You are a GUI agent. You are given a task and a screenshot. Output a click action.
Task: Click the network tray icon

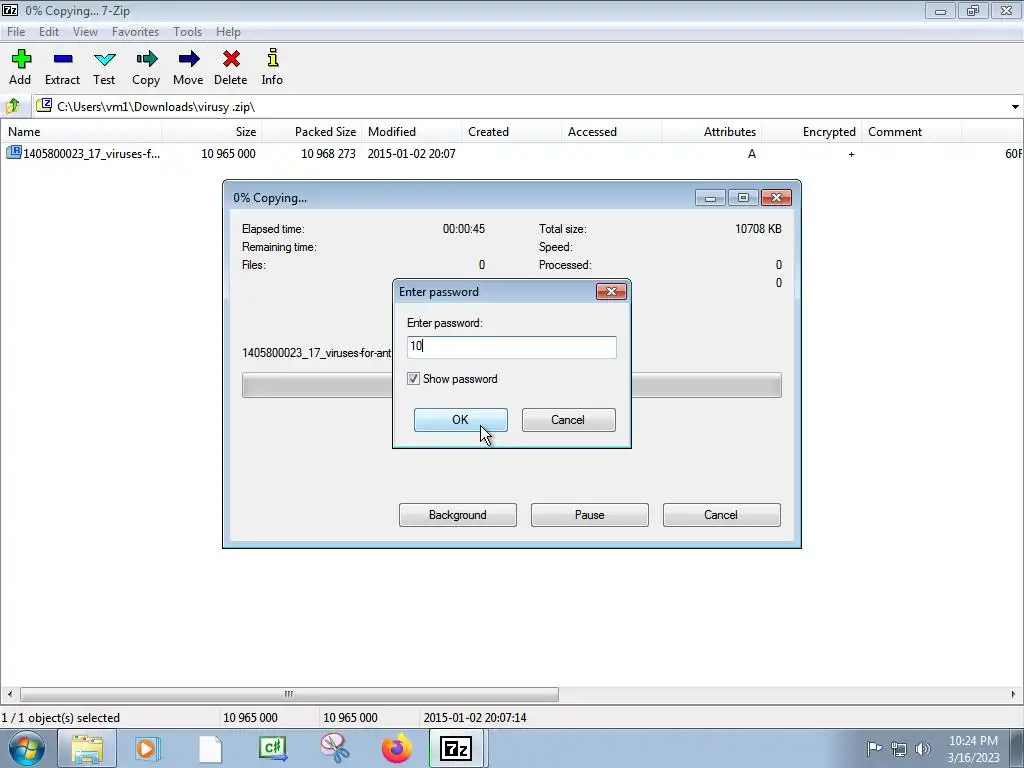899,748
